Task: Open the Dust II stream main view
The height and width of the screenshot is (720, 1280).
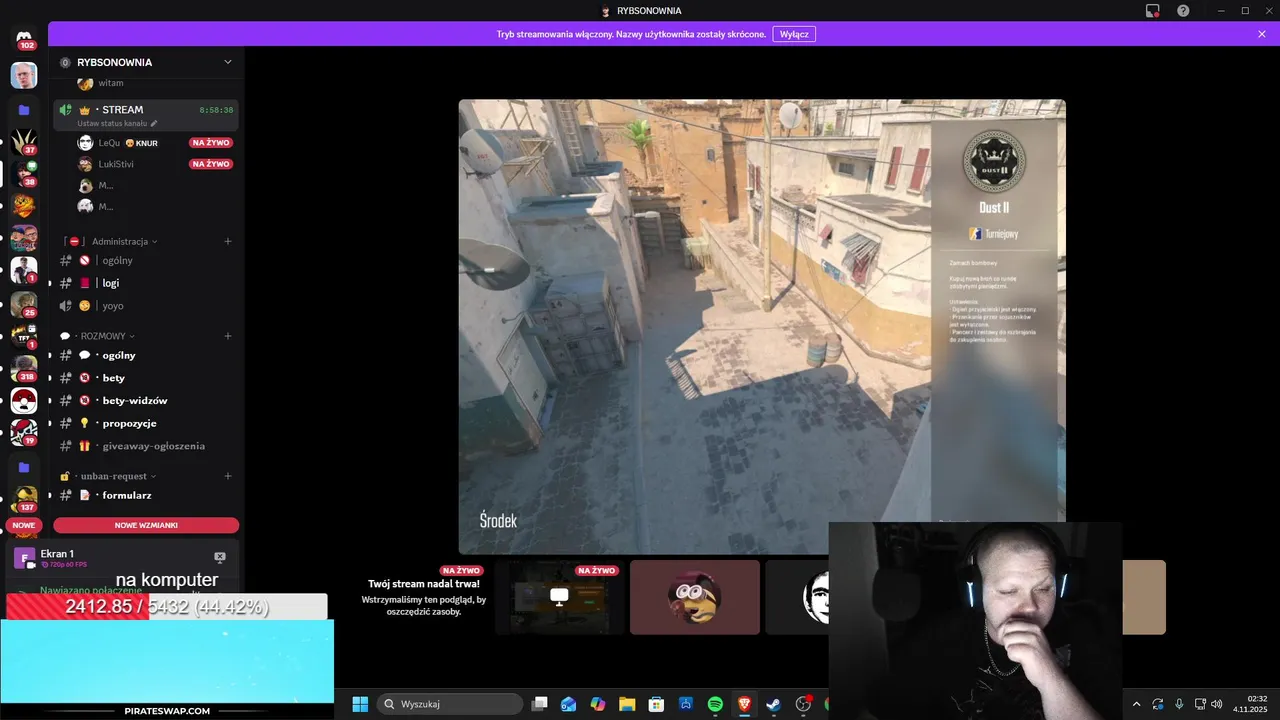Action: pos(762,326)
